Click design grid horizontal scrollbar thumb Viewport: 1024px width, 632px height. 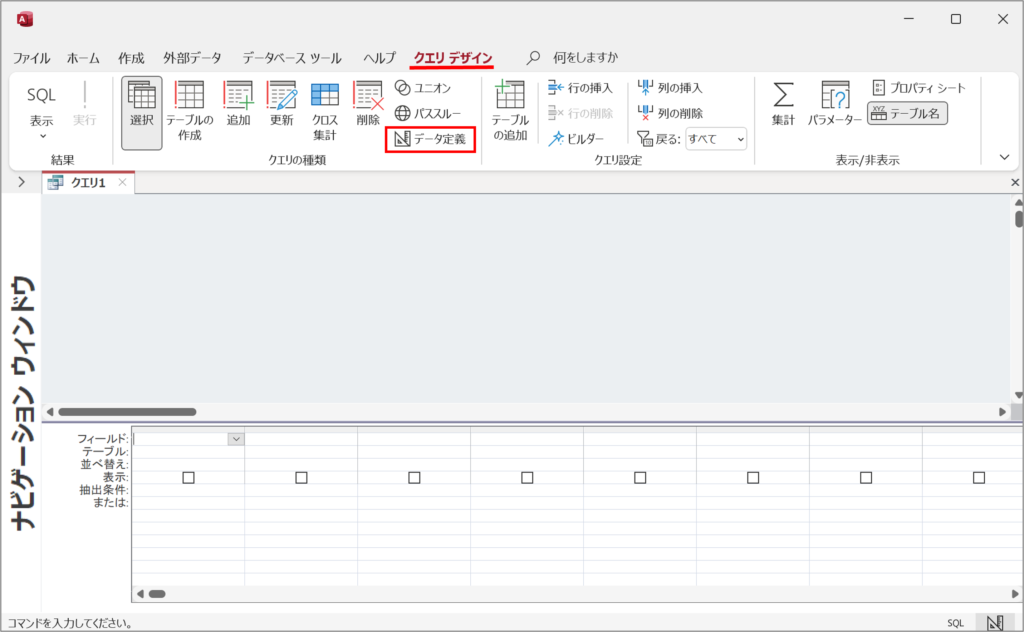pyautogui.click(x=157, y=594)
